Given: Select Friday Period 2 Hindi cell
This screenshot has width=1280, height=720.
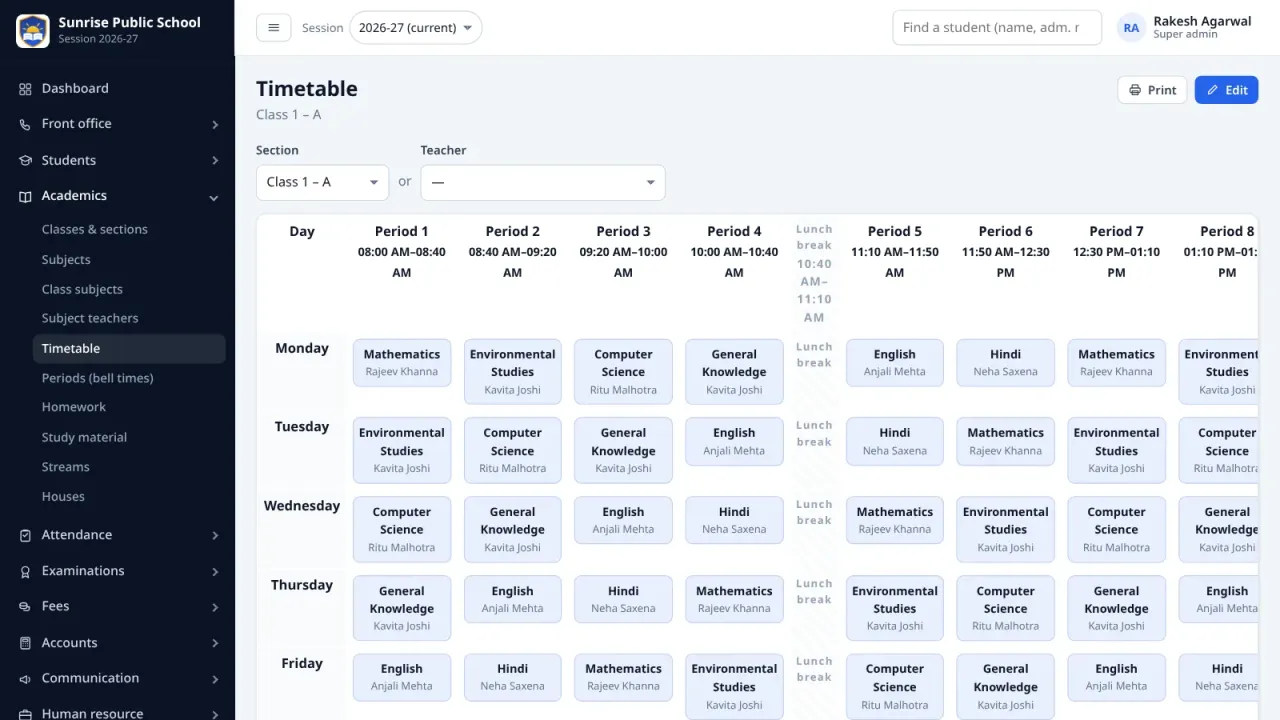Looking at the screenshot, I should 513,677.
